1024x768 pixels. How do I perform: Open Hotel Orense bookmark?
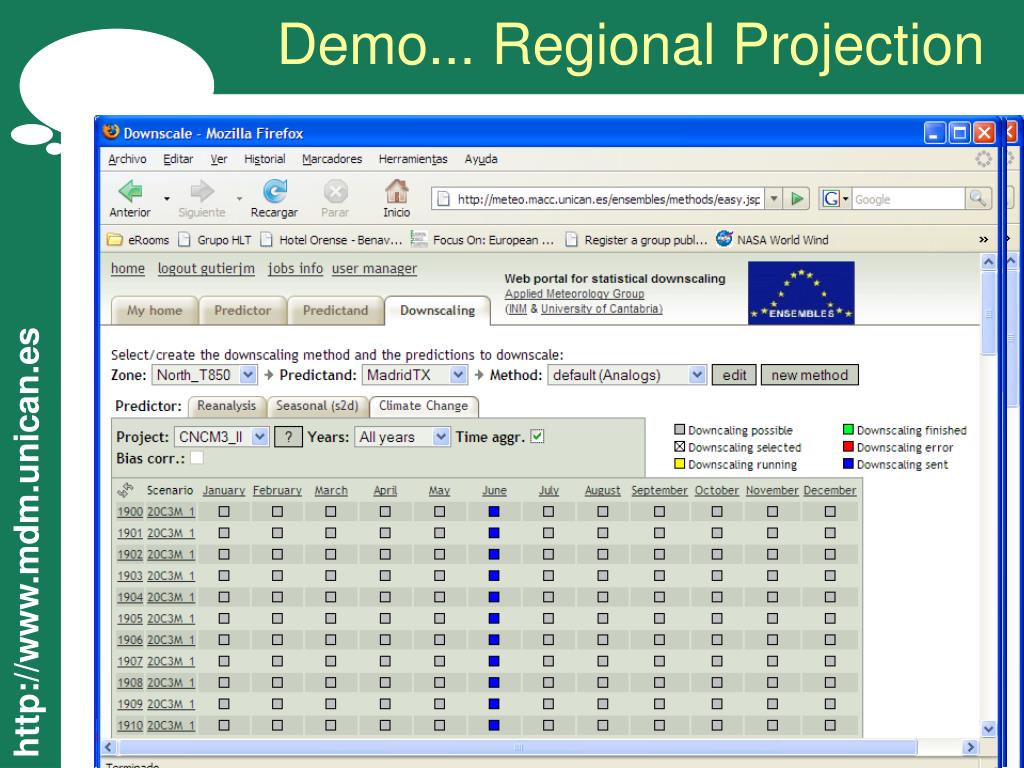(331, 240)
